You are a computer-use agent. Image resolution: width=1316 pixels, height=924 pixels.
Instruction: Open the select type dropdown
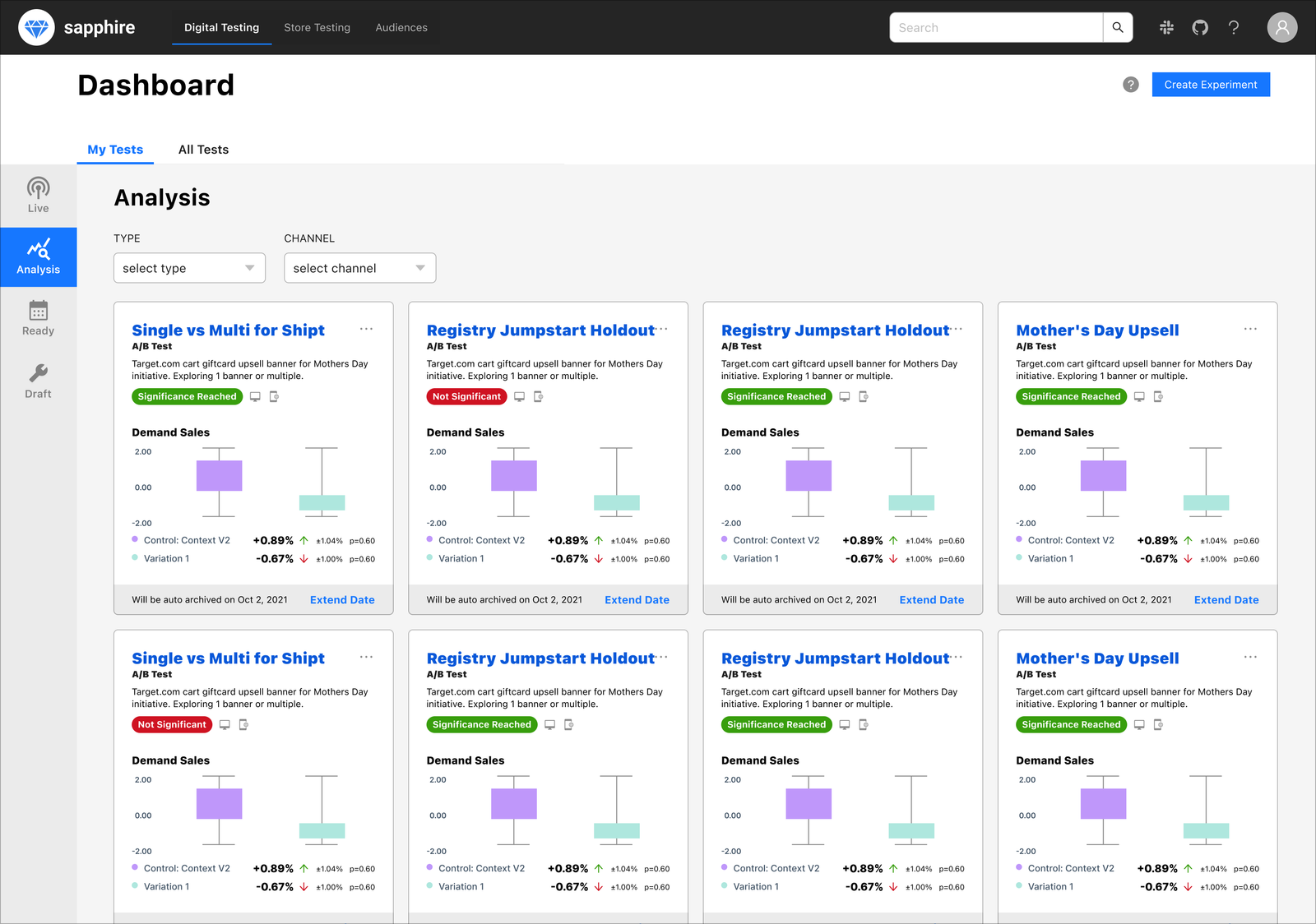coord(189,268)
